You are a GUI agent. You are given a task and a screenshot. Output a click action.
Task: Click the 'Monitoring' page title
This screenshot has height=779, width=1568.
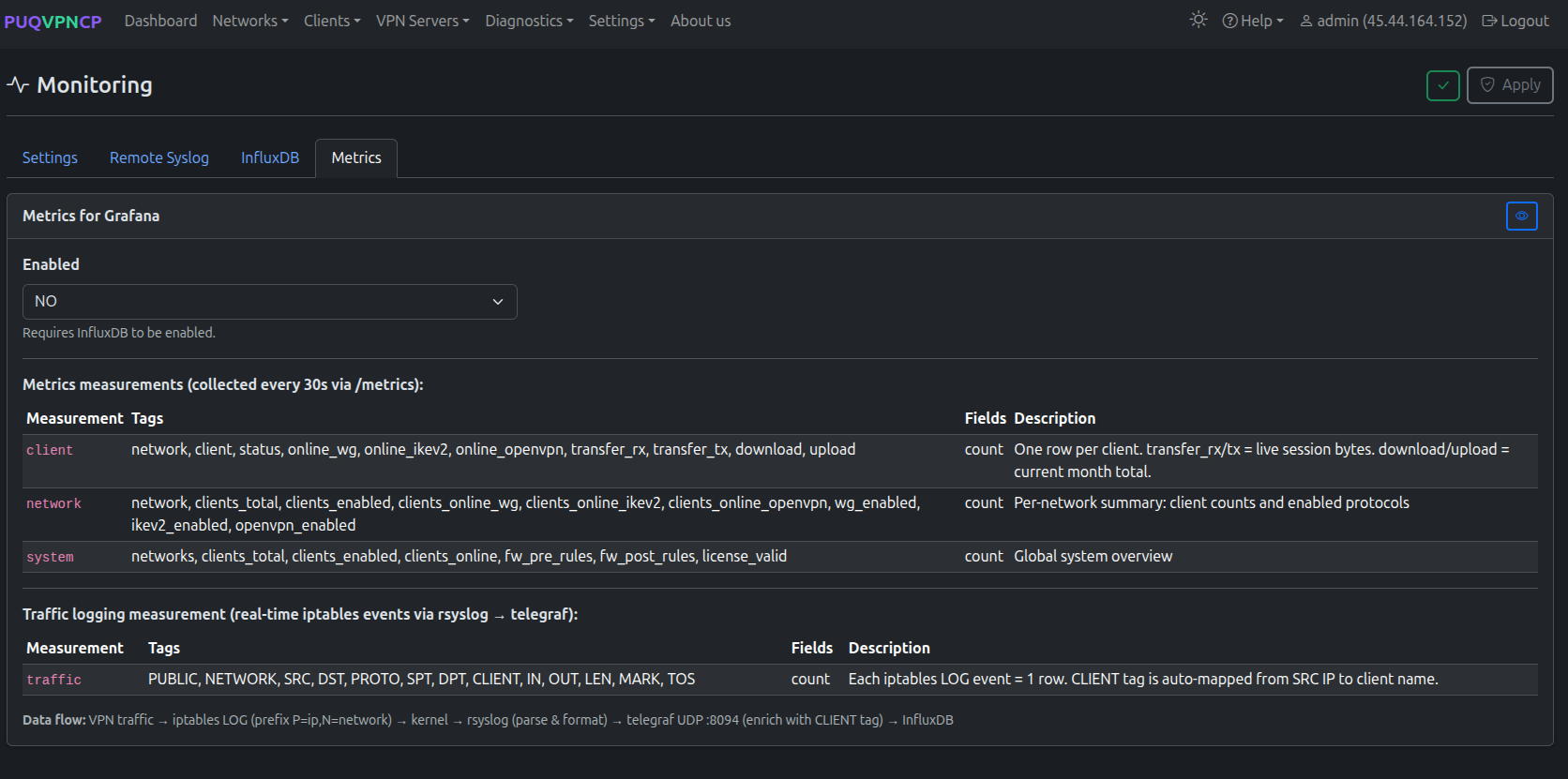point(95,85)
